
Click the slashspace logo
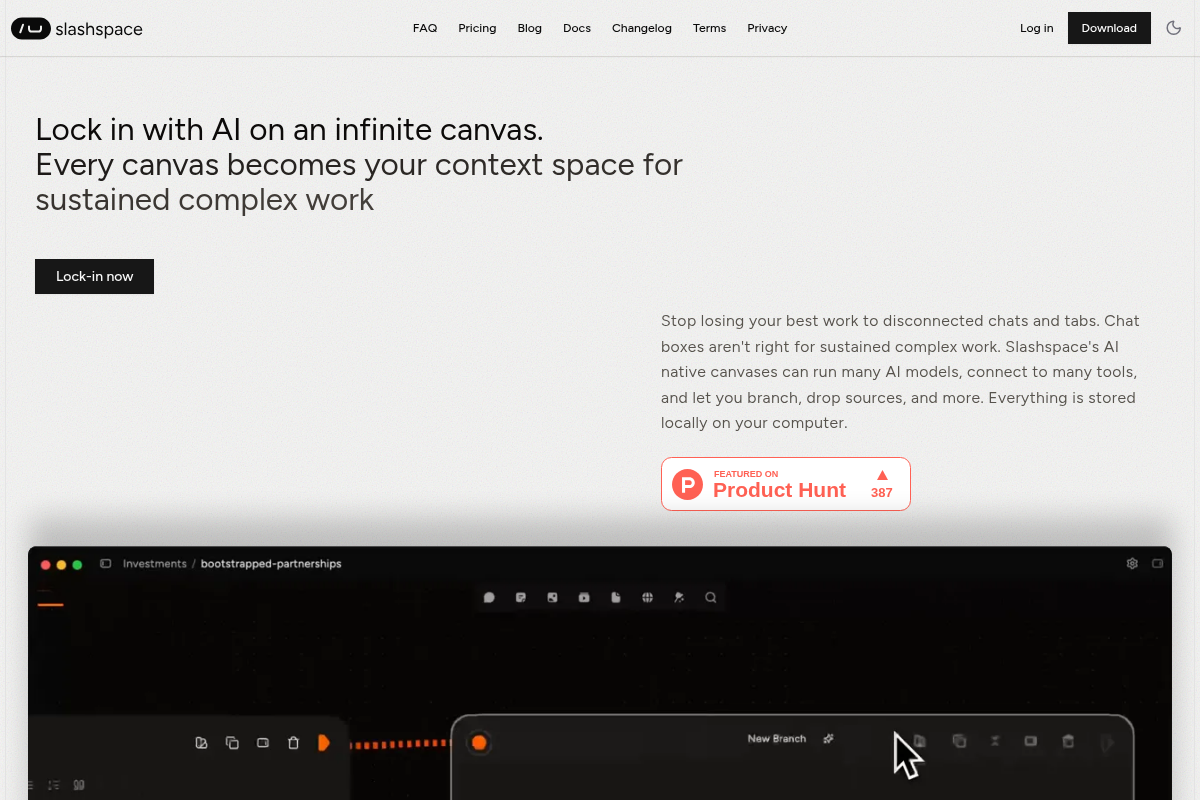77,29
